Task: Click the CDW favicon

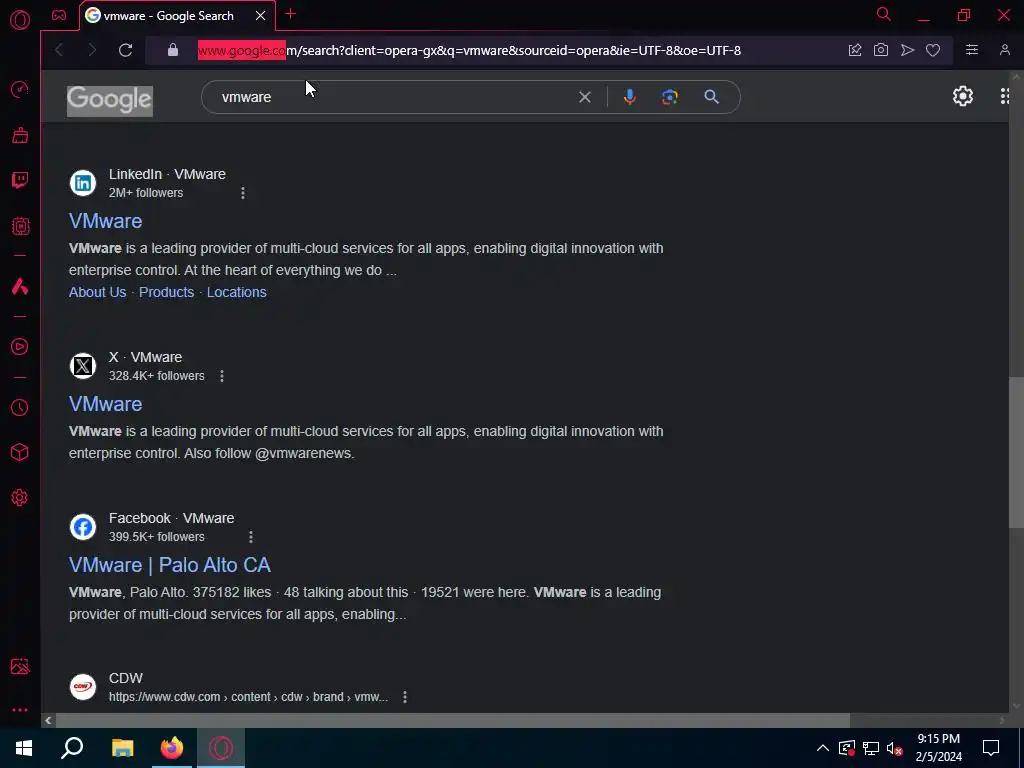Action: (x=83, y=686)
